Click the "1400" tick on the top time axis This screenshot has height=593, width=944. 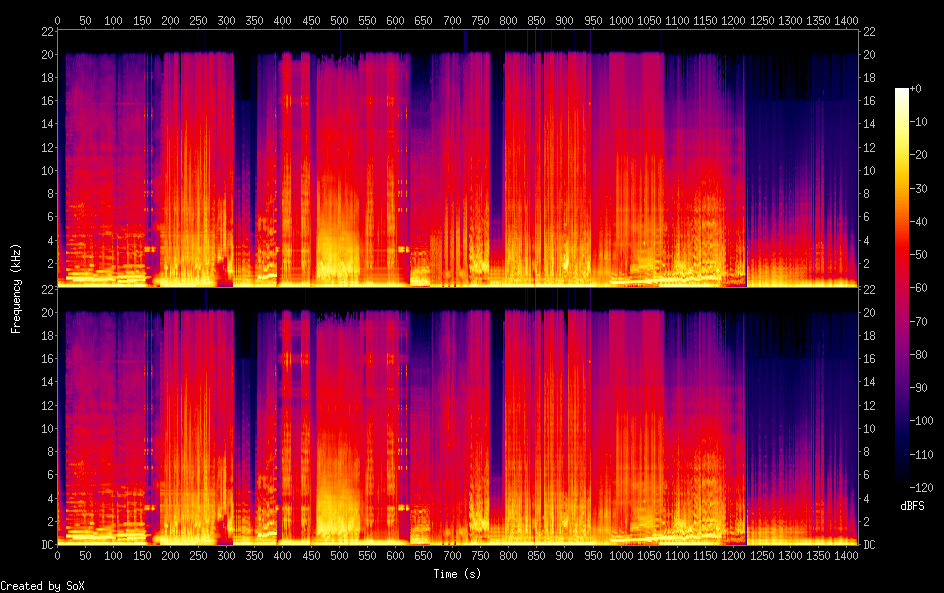(846, 20)
